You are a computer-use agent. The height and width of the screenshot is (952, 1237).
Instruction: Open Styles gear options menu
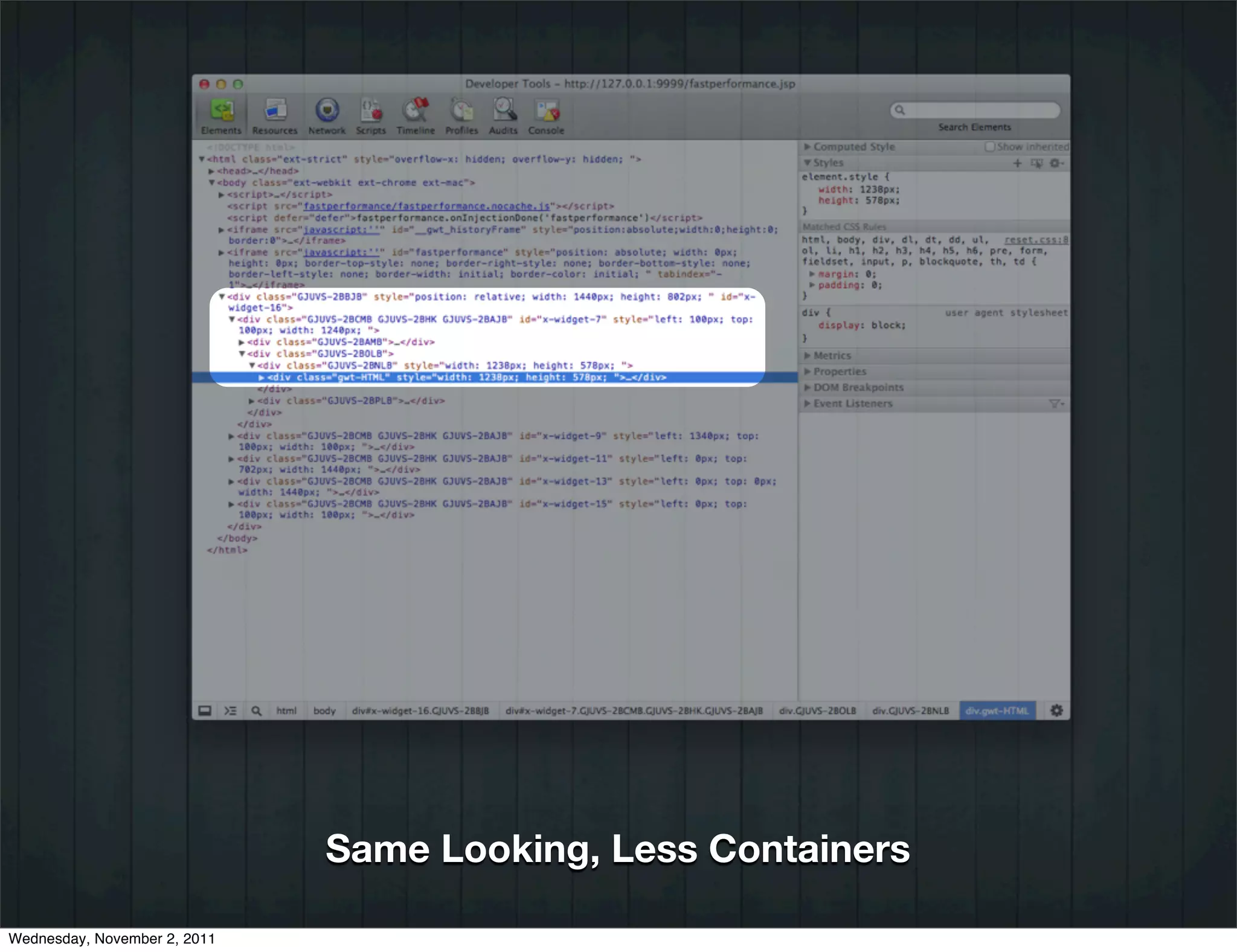(1056, 163)
